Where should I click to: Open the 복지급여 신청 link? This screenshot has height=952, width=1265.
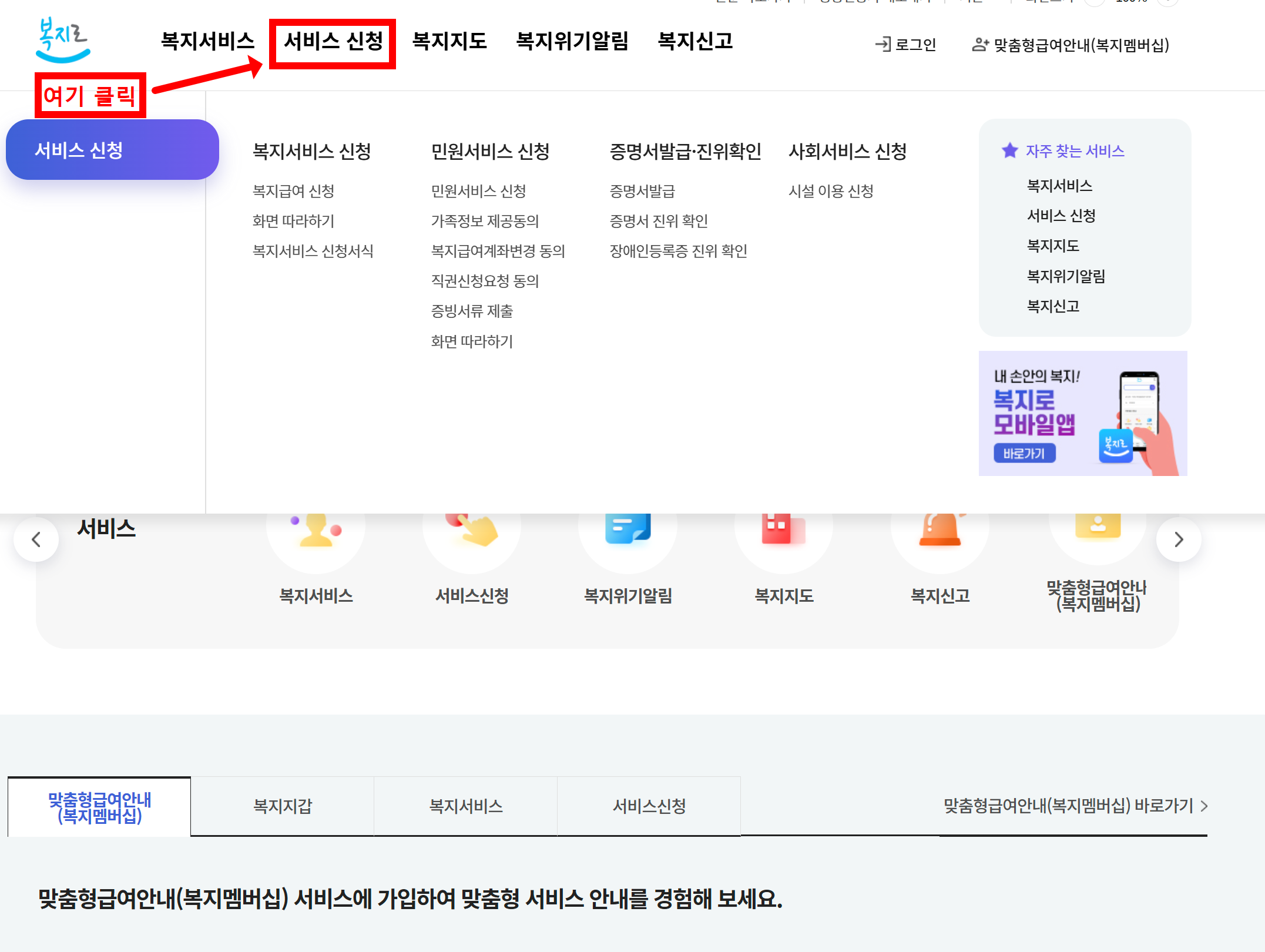pos(294,190)
